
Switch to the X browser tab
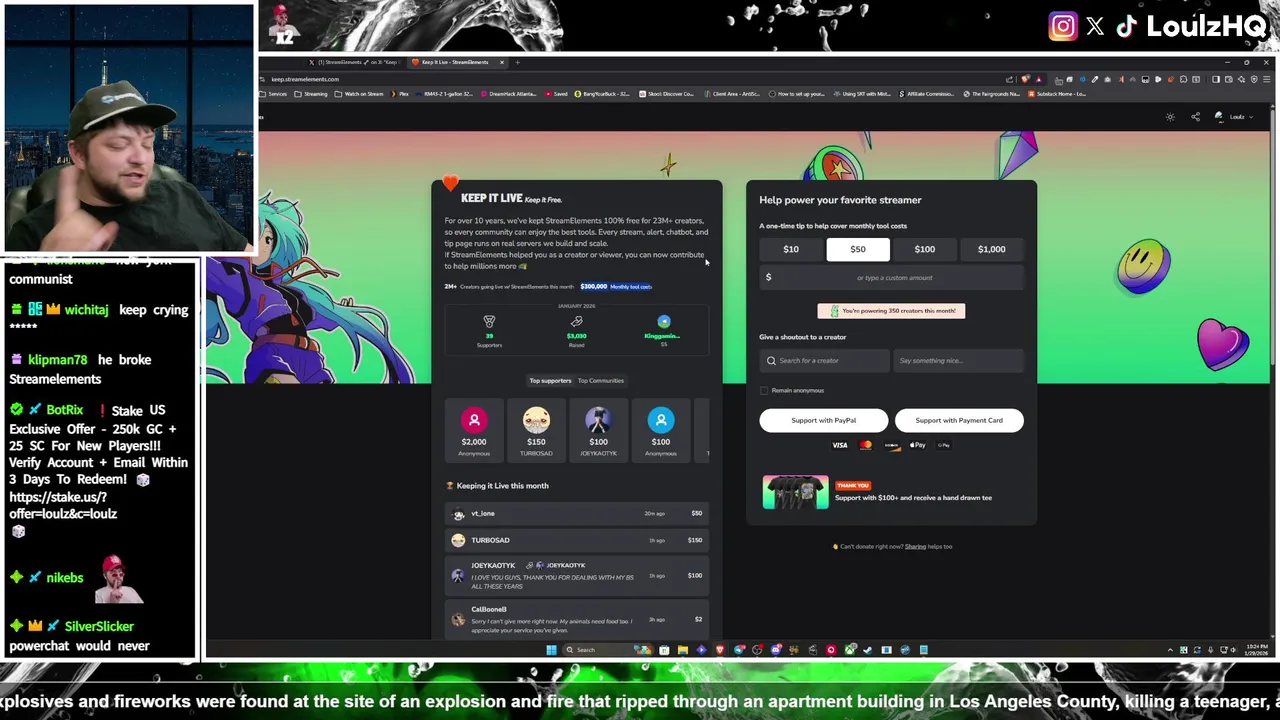point(353,62)
